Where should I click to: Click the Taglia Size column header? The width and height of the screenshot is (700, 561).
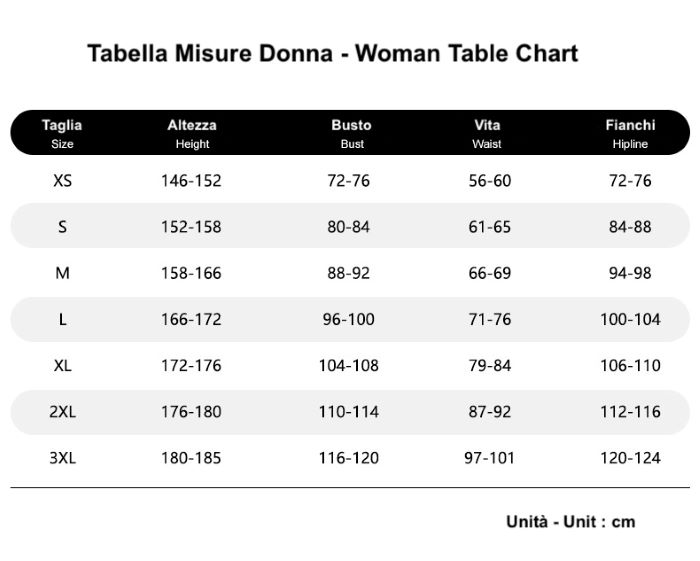click(x=62, y=133)
